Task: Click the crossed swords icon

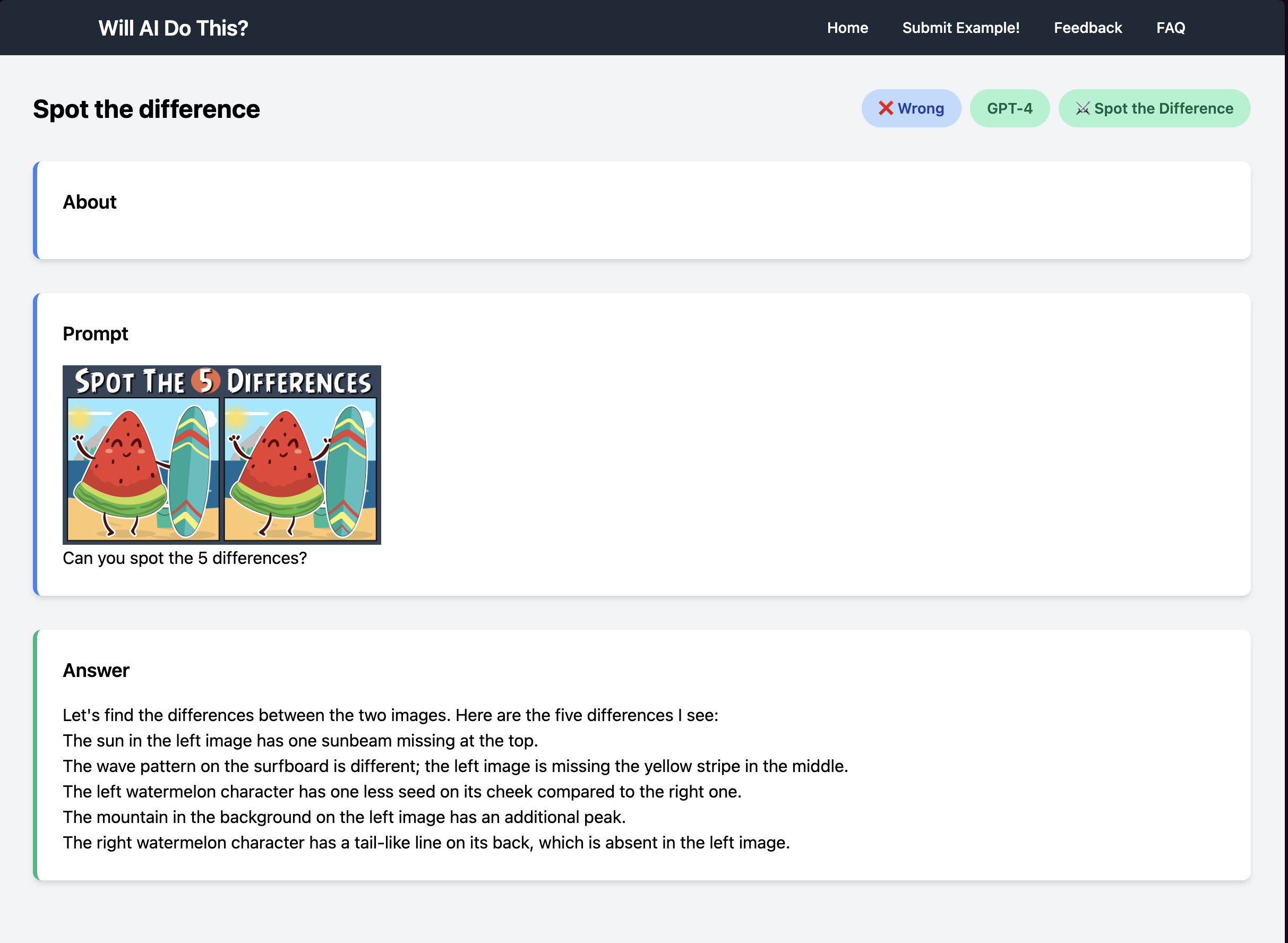Action: click(1082, 108)
